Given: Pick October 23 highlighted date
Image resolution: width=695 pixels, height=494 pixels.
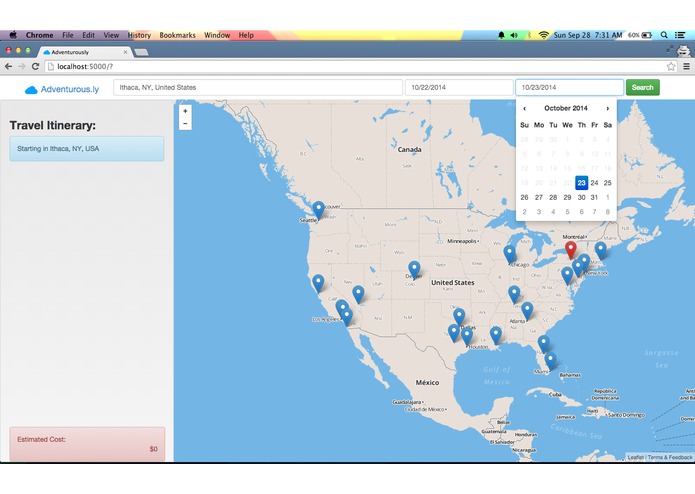Looking at the screenshot, I should 582,183.
